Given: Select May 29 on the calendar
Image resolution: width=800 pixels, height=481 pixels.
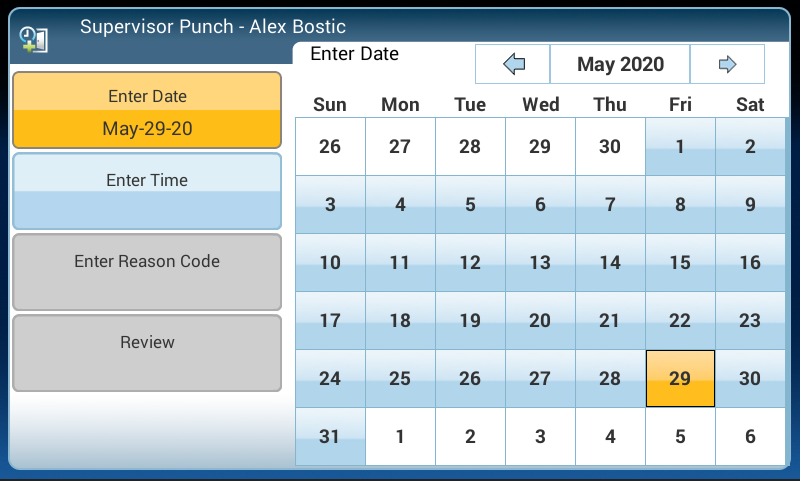Looking at the screenshot, I should (680, 379).
